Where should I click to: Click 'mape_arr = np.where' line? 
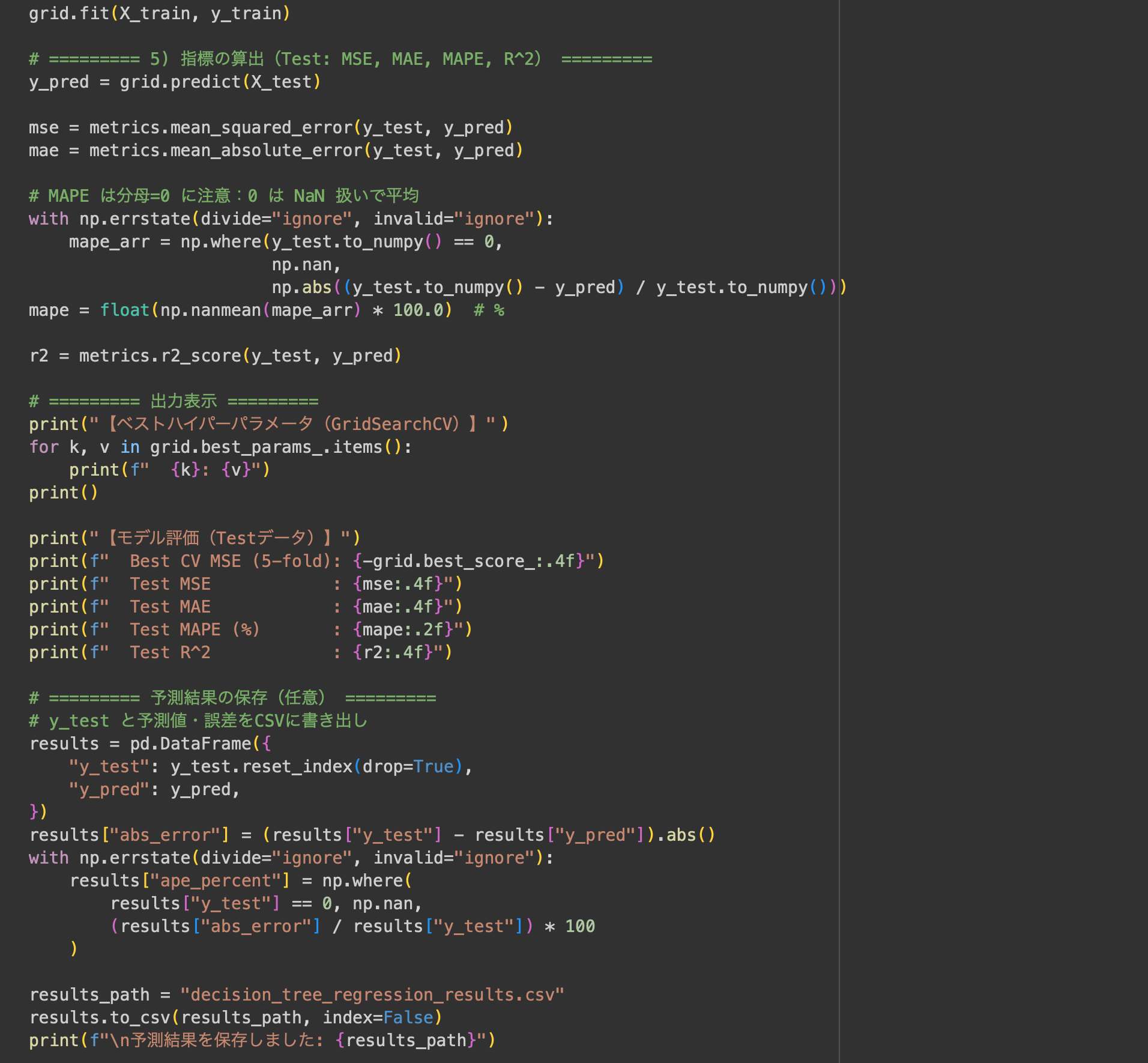(286, 241)
